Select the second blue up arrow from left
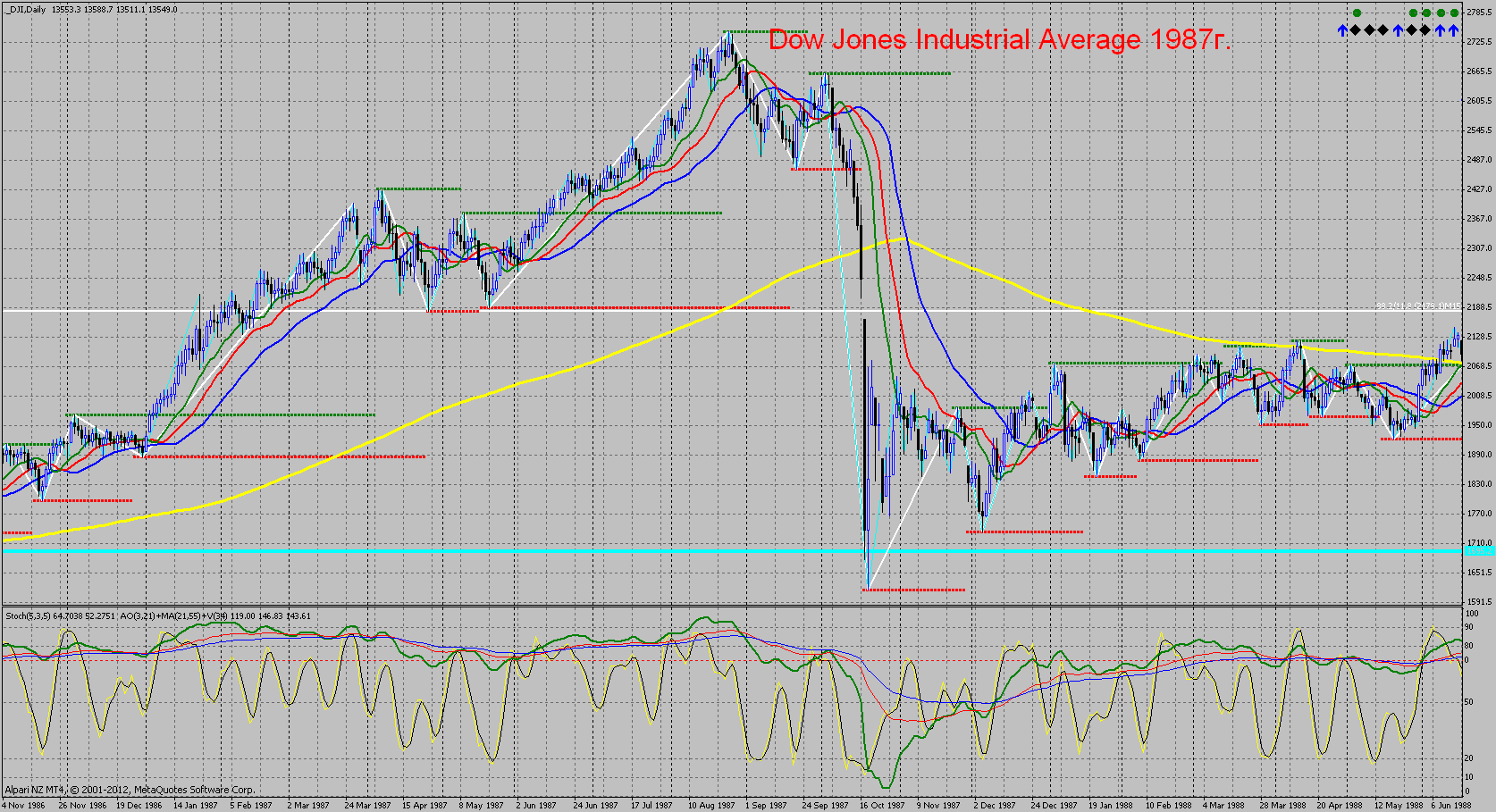Screen dimensions: 1496x812 click(1398, 30)
